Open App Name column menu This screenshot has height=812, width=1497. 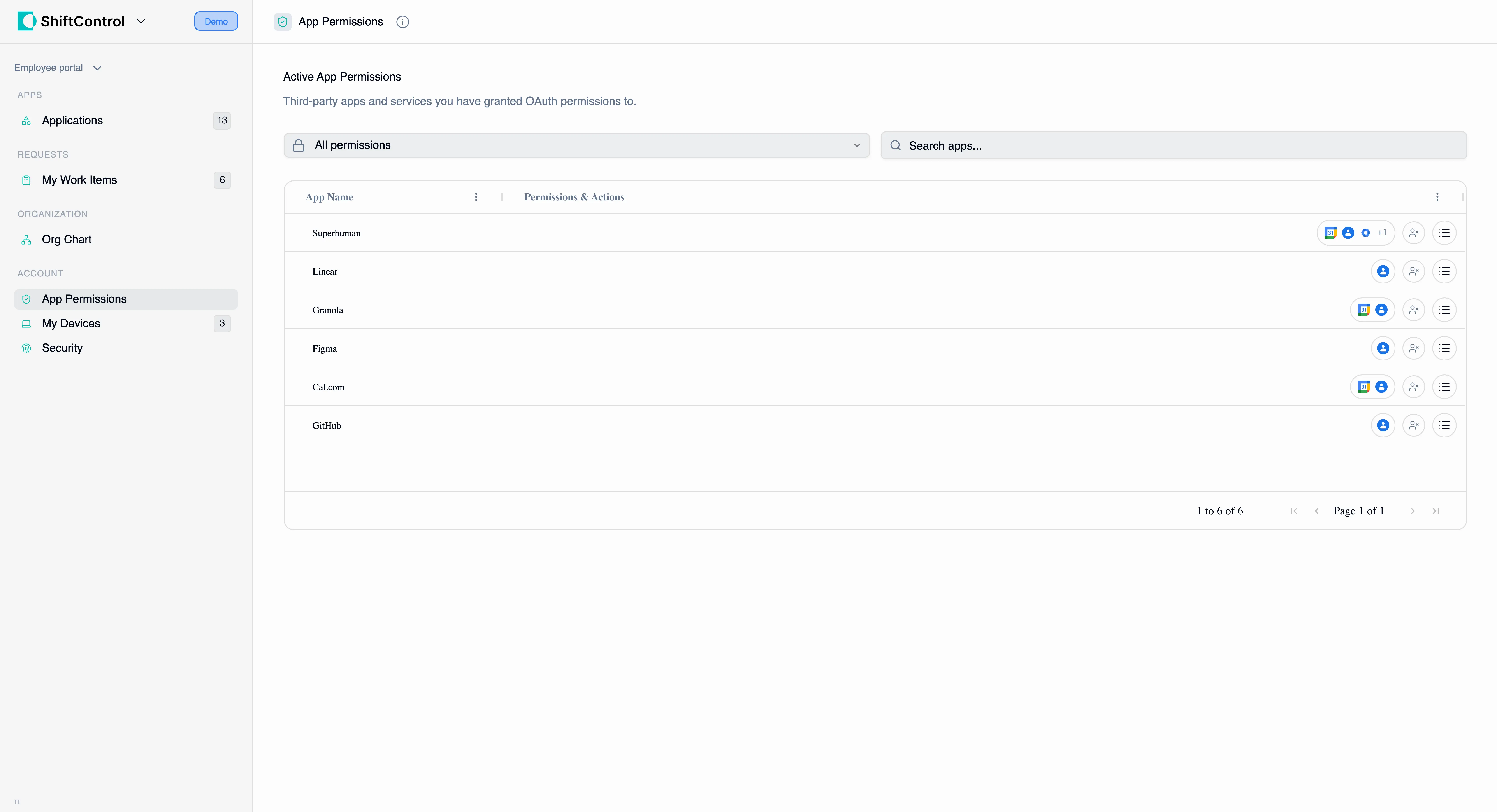point(476,197)
